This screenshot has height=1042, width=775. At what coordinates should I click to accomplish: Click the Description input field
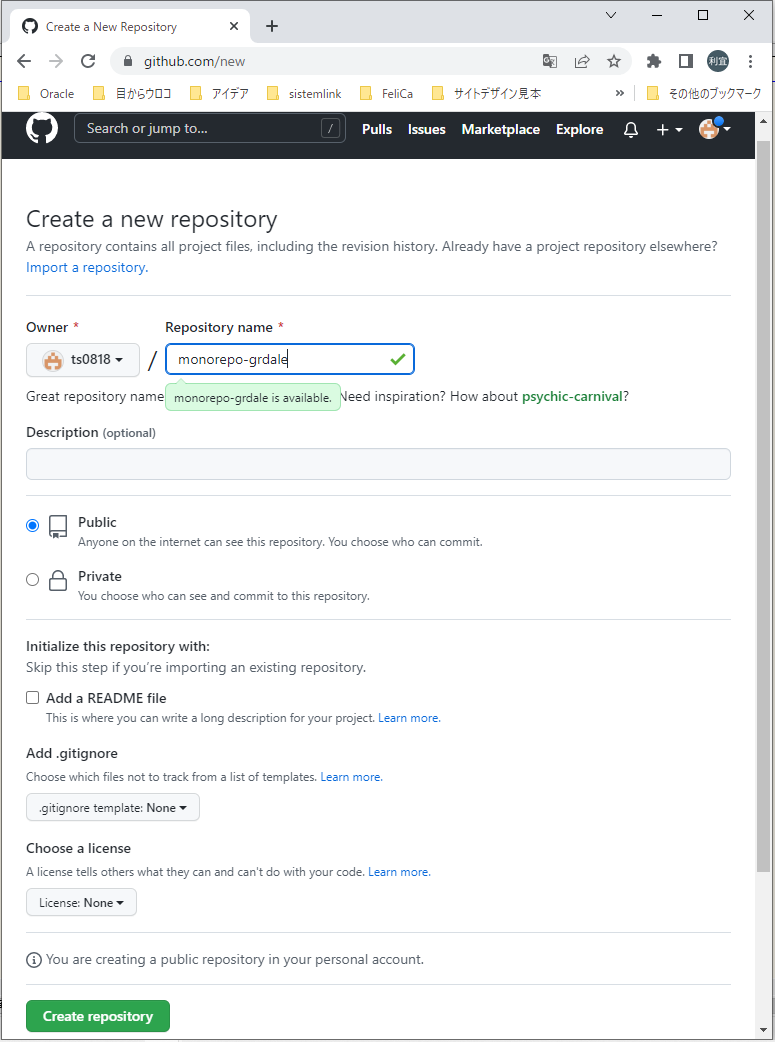pyautogui.click(x=378, y=463)
